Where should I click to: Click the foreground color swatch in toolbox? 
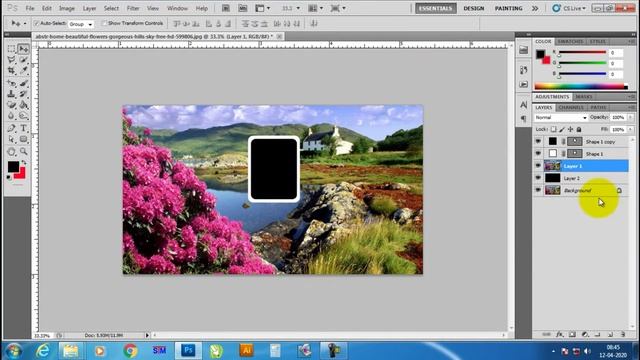(x=13, y=167)
